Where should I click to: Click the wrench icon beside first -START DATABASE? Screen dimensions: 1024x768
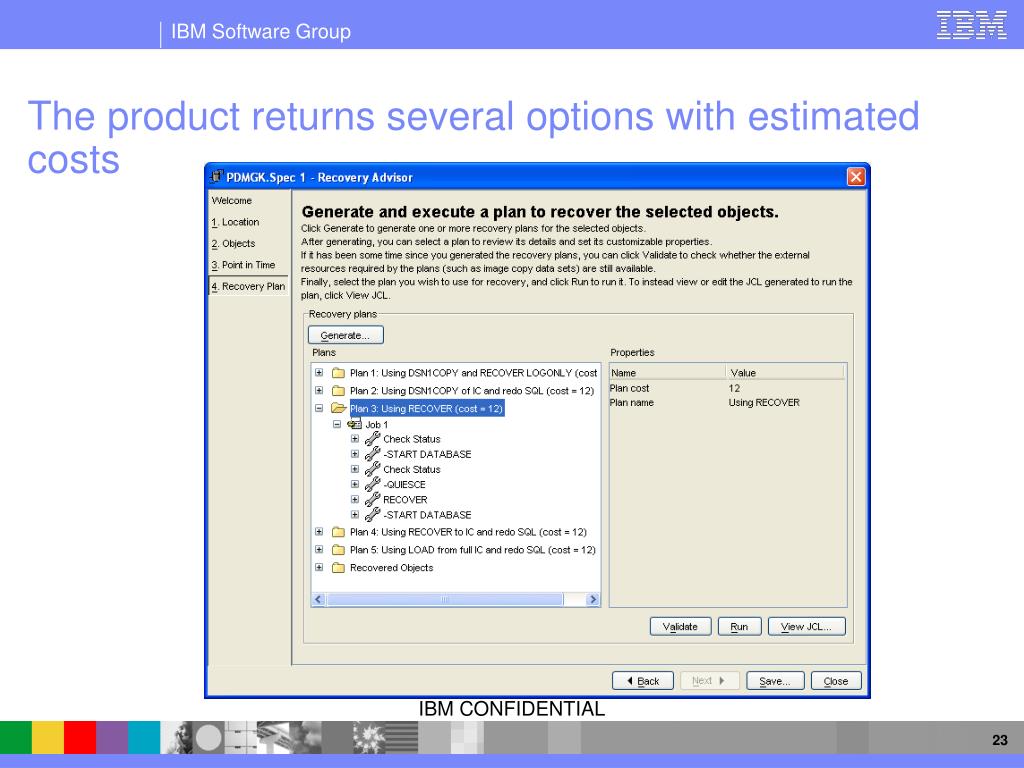point(372,454)
